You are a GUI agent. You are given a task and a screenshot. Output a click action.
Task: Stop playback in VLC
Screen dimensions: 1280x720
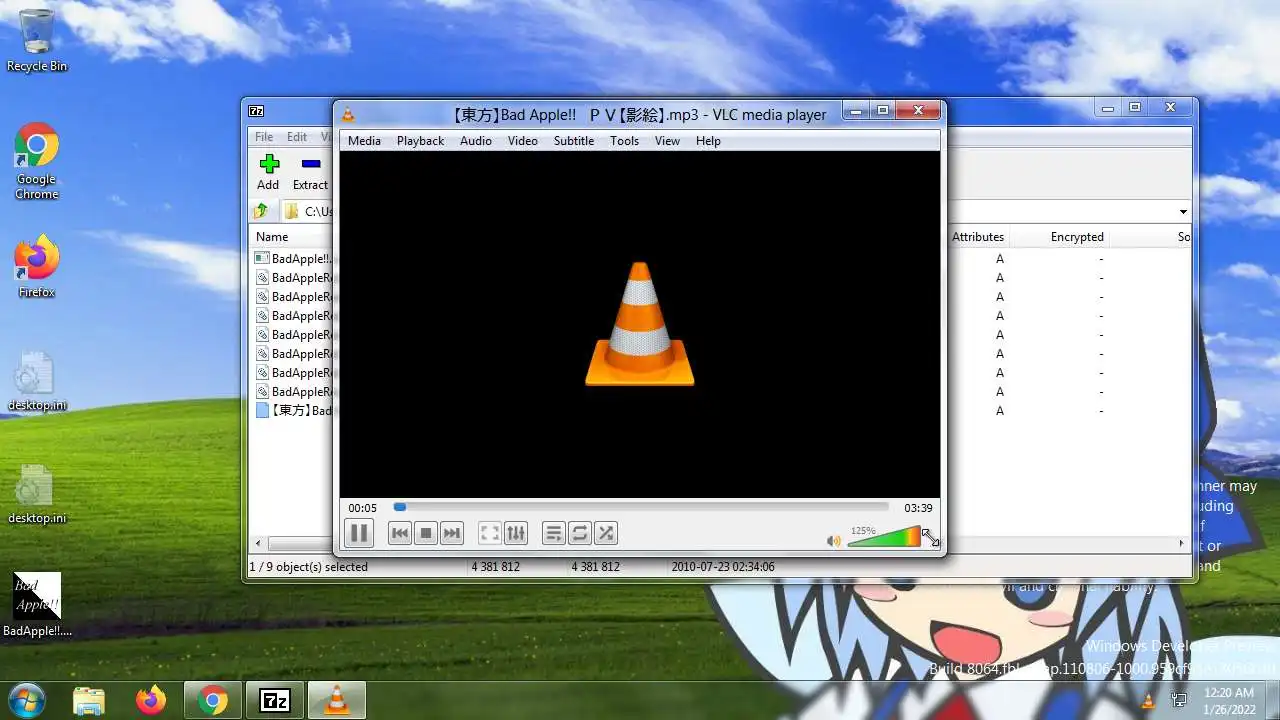point(426,533)
